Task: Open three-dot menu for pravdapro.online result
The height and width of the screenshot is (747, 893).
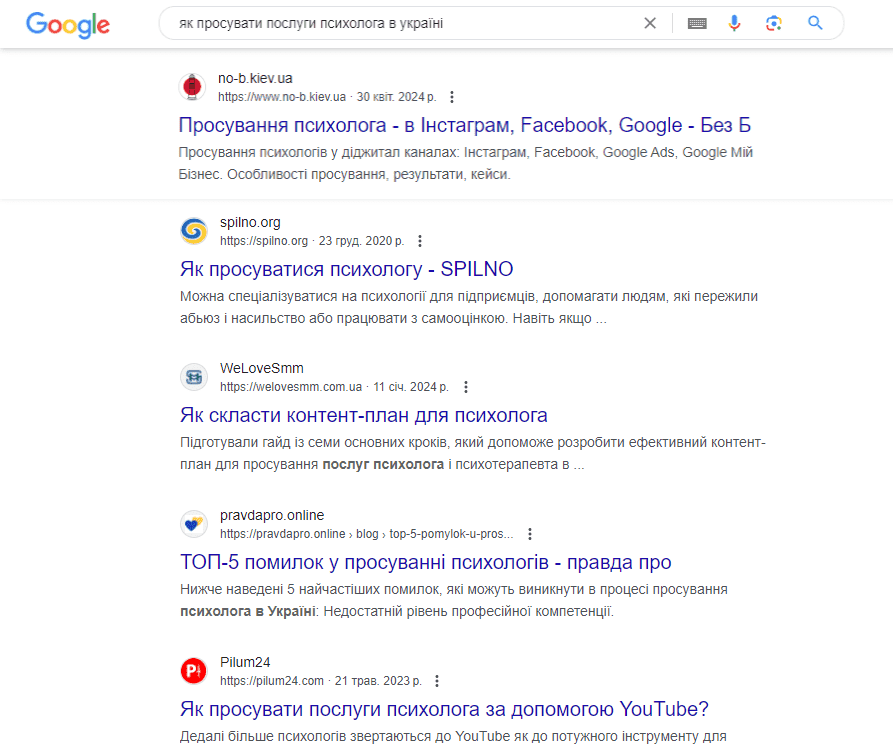Action: click(530, 534)
